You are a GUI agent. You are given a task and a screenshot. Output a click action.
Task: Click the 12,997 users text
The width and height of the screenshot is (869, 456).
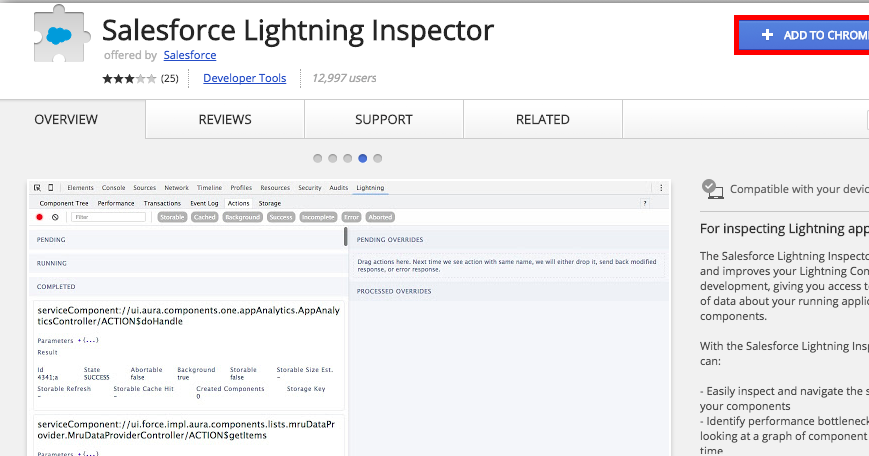point(344,78)
